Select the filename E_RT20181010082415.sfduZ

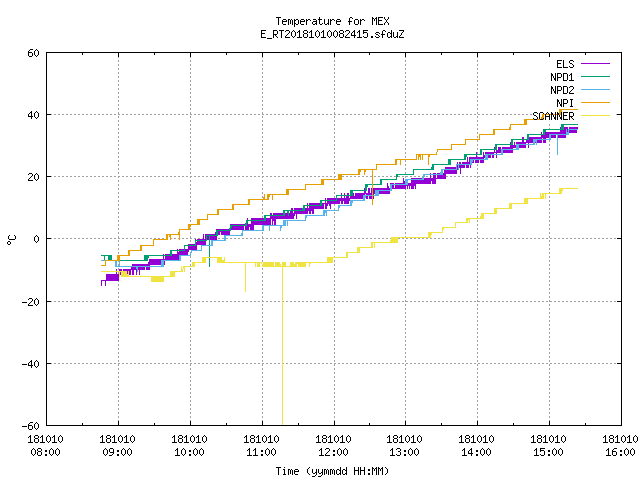coord(332,34)
